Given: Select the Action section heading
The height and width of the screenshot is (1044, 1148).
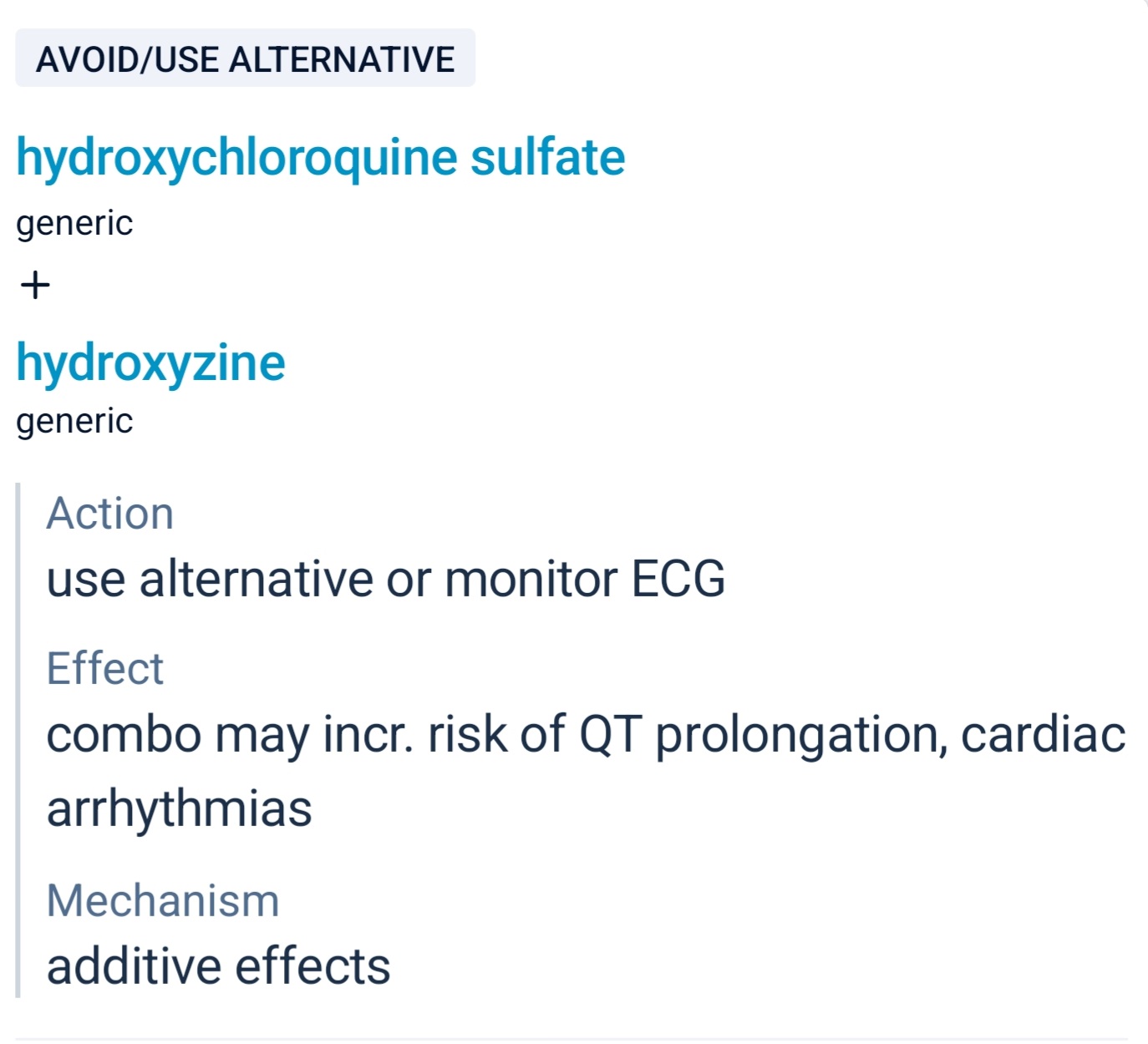Looking at the screenshot, I should [109, 514].
